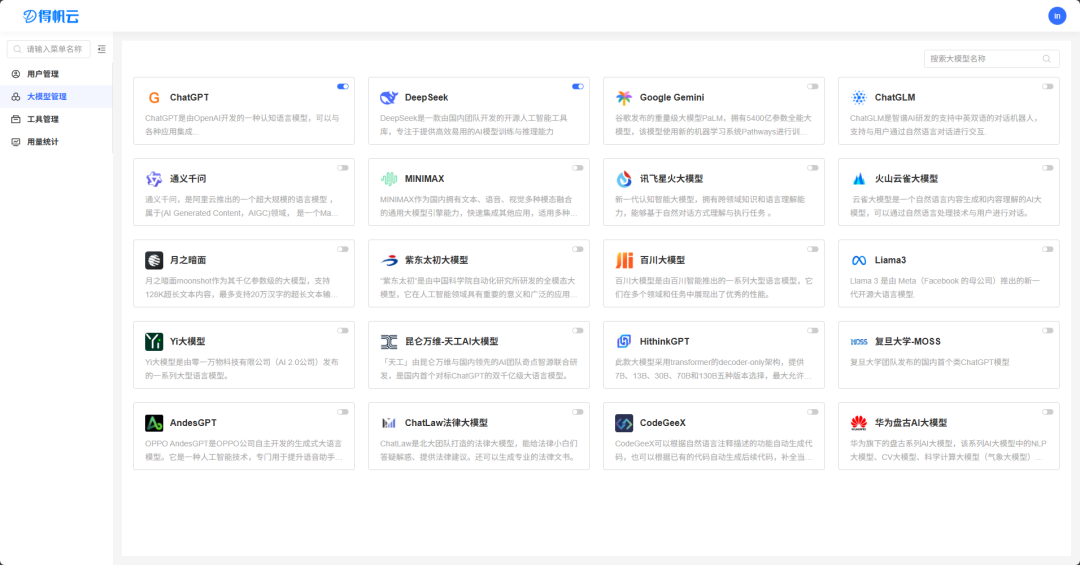The height and width of the screenshot is (565, 1080).
Task: Click the DeepSeek card title
Action: point(426,98)
